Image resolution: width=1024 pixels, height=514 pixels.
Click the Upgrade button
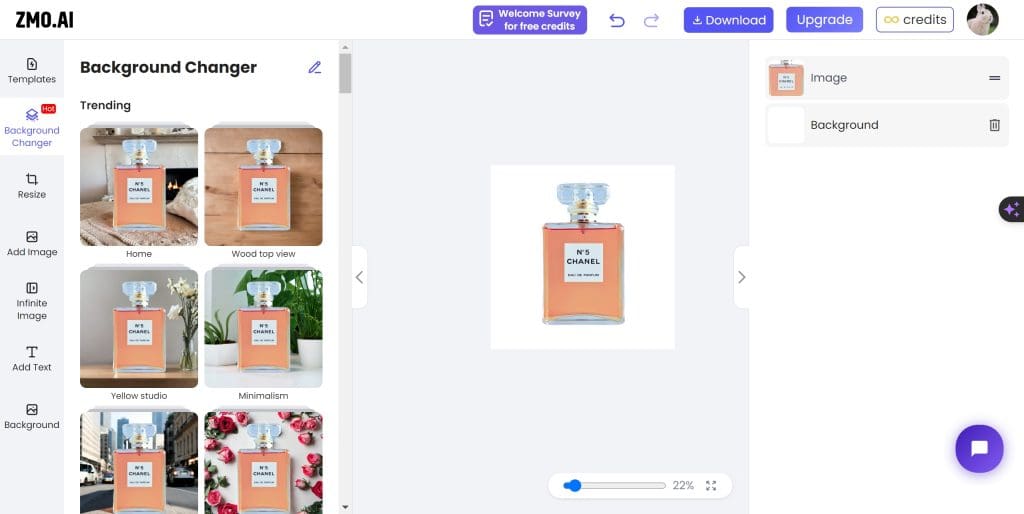(x=824, y=20)
